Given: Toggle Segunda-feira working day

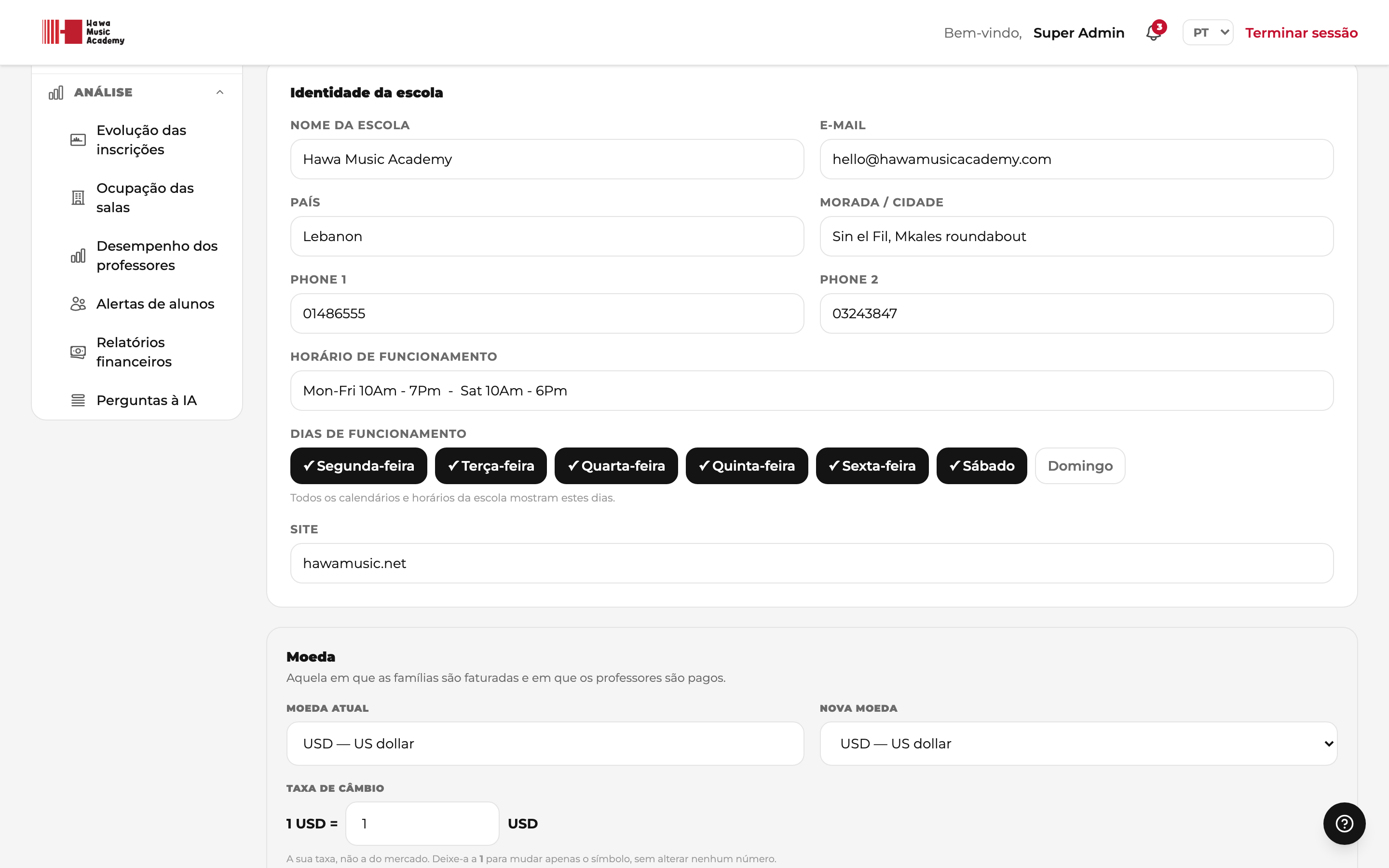Looking at the screenshot, I should [x=359, y=465].
